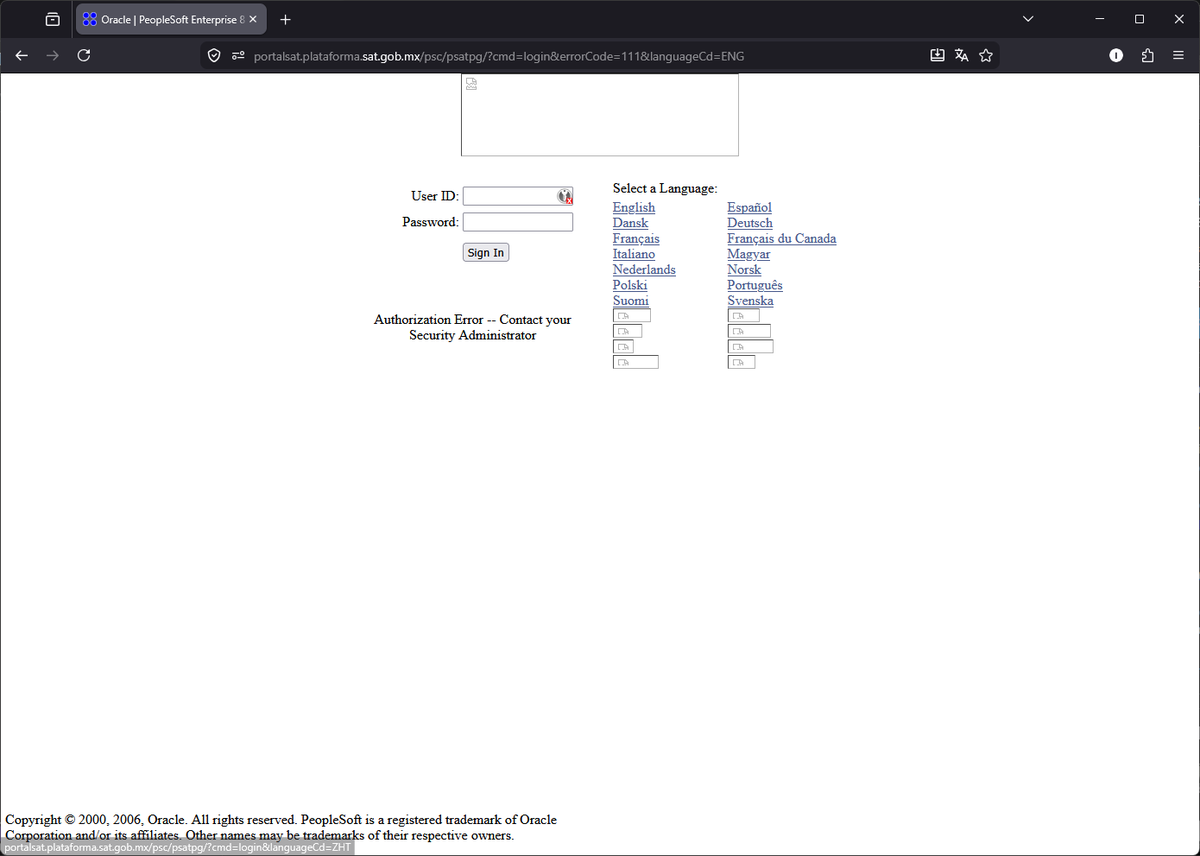Open a new tab with the plus icon
This screenshot has width=1200, height=856.
(x=285, y=19)
